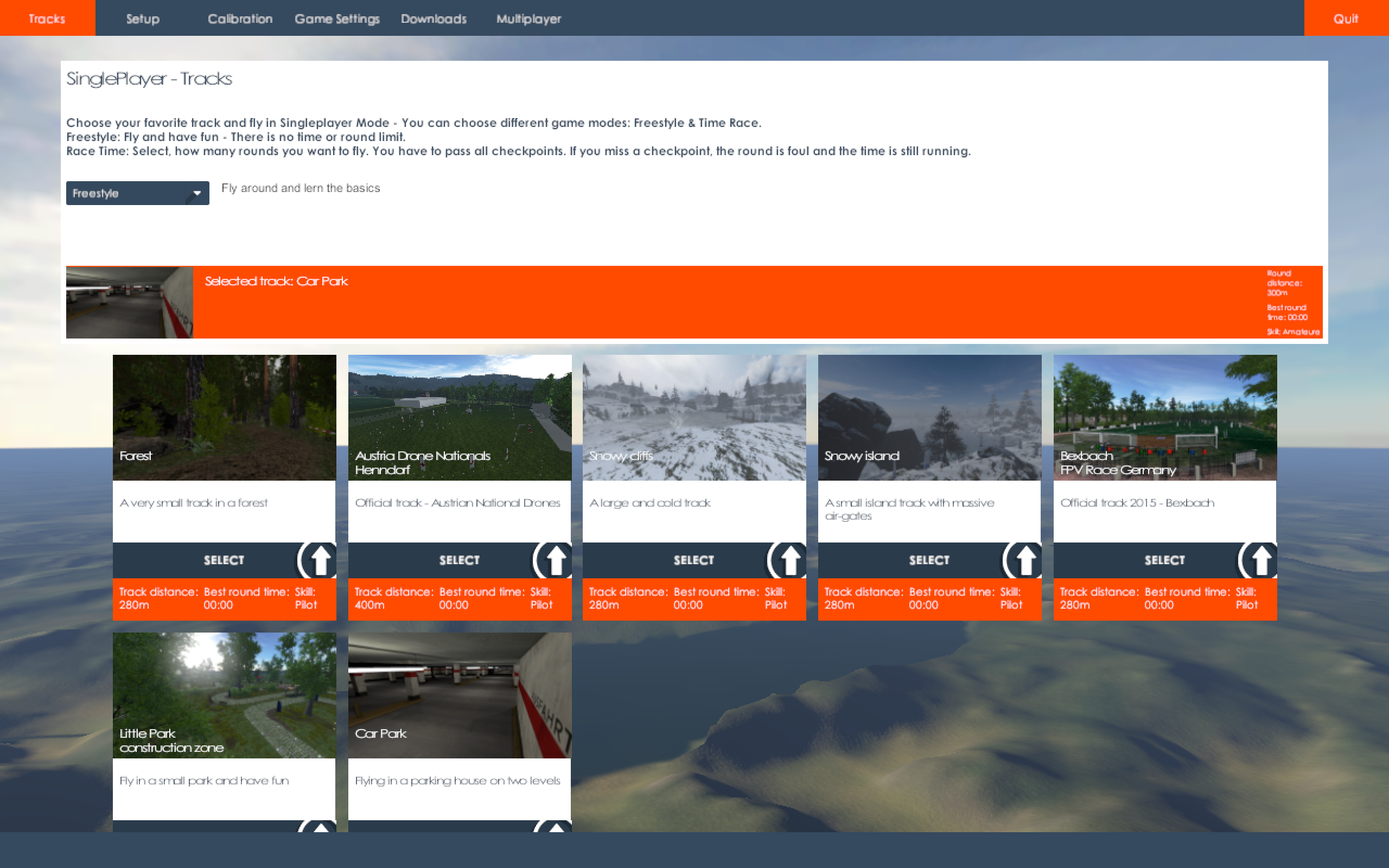
Task: Click the selected track Car Park preview image
Action: click(130, 302)
